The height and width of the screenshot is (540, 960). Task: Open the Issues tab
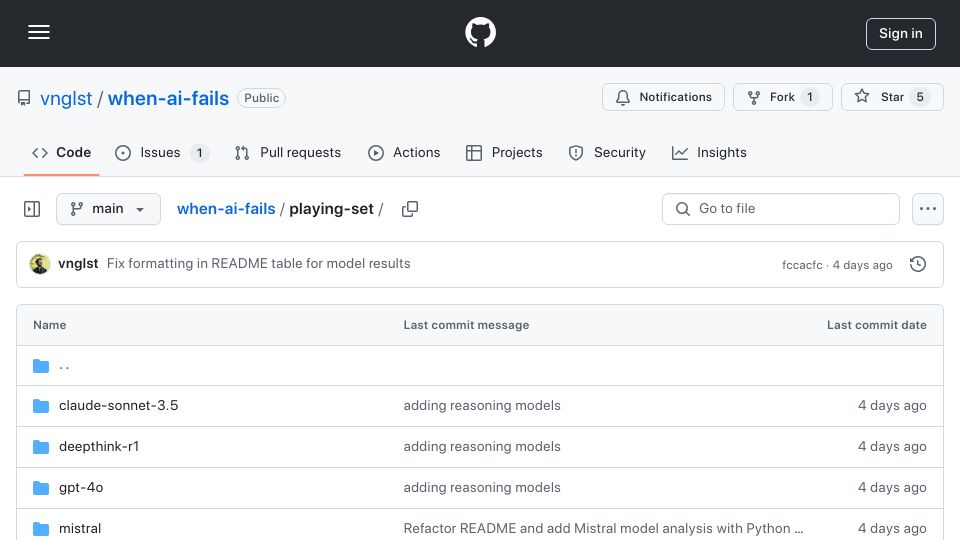162,152
